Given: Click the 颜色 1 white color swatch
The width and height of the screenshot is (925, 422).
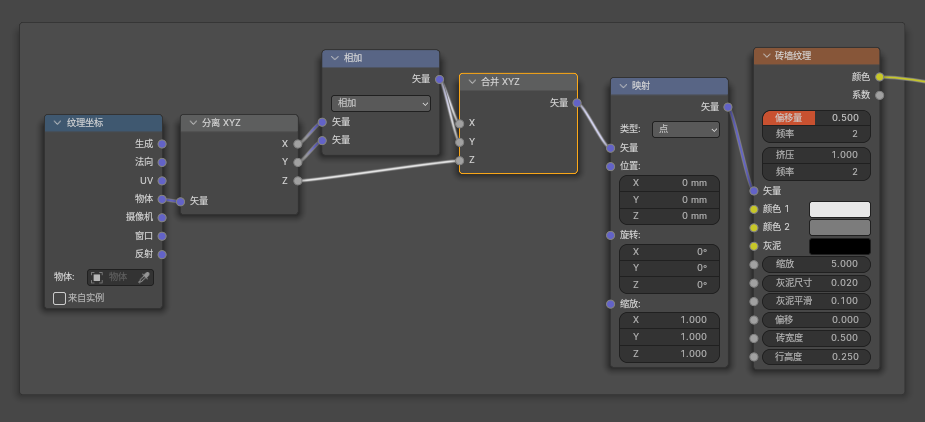Looking at the screenshot, I should [x=839, y=209].
